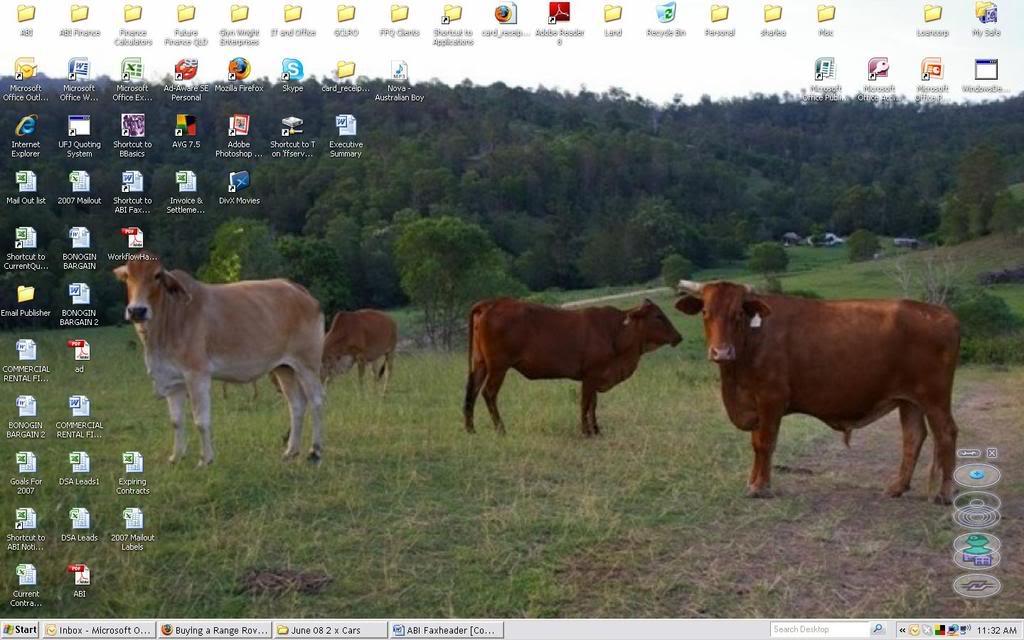Expand hidden system tray icons
1024x640 pixels.
click(x=902, y=630)
